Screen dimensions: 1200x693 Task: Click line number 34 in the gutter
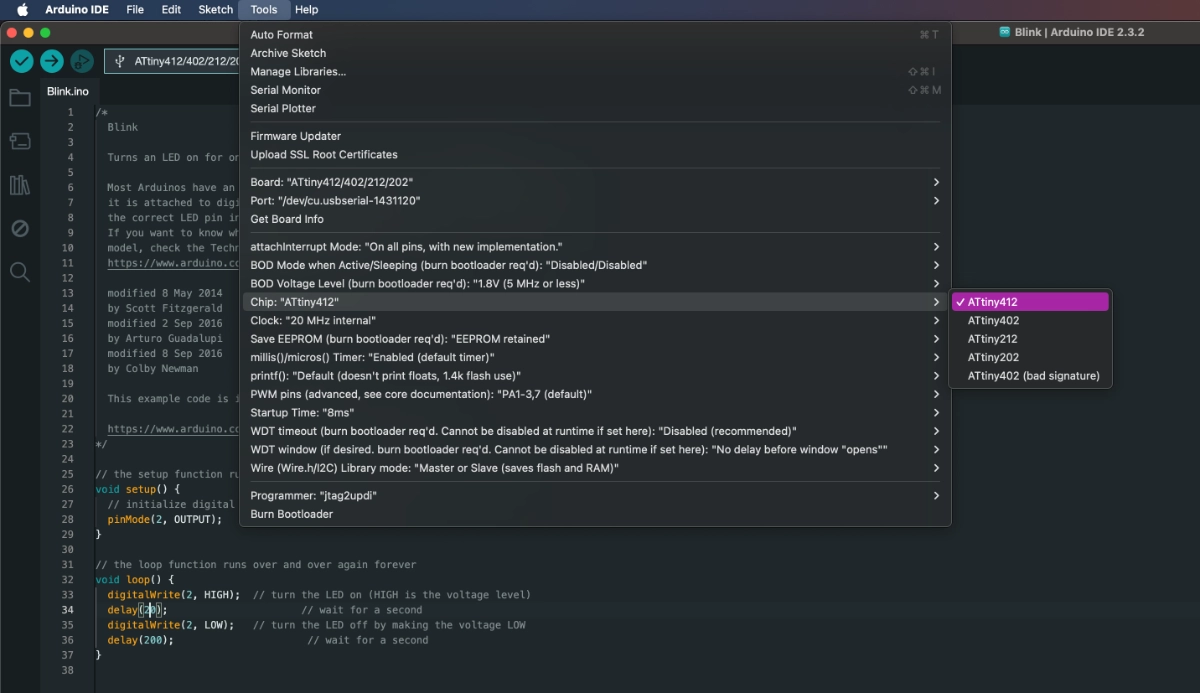[68, 610]
